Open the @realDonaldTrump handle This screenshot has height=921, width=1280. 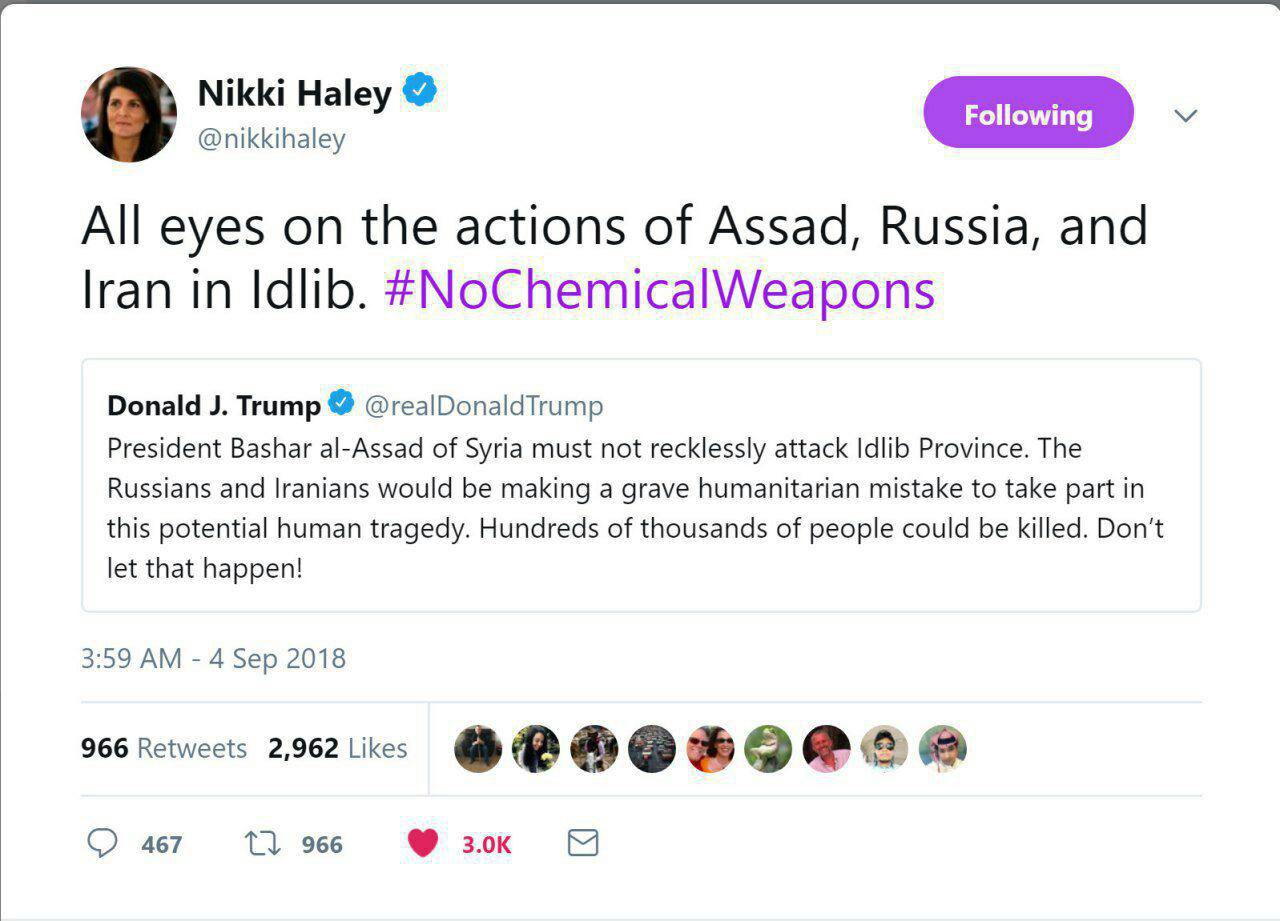pyautogui.click(x=484, y=406)
